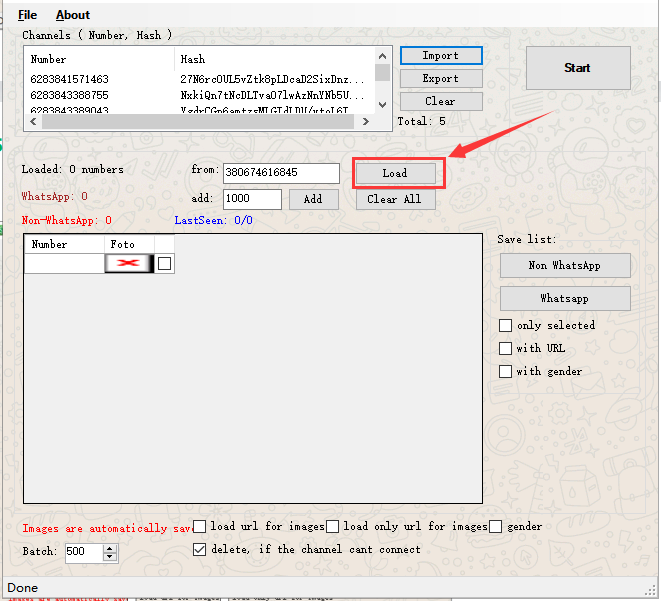Click the Load button

coord(395,173)
